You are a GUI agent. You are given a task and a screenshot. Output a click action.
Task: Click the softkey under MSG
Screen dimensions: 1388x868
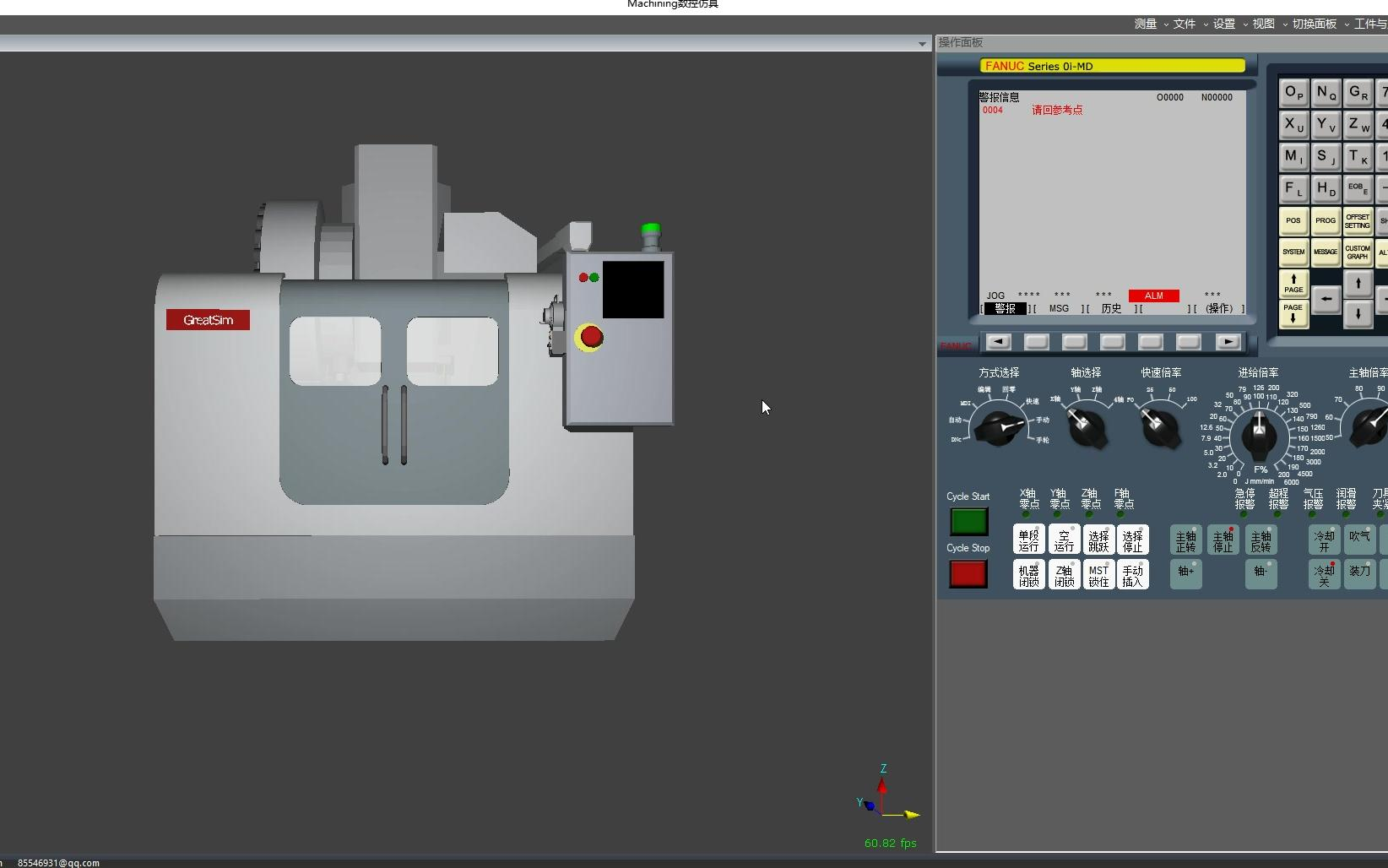pyautogui.click(x=1074, y=342)
